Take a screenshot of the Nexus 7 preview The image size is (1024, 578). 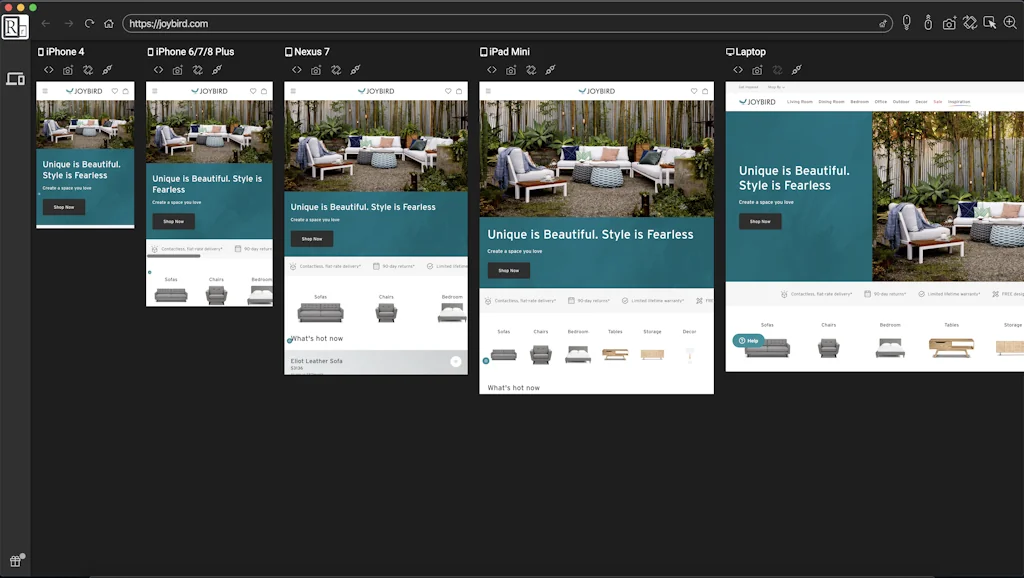[315, 70]
